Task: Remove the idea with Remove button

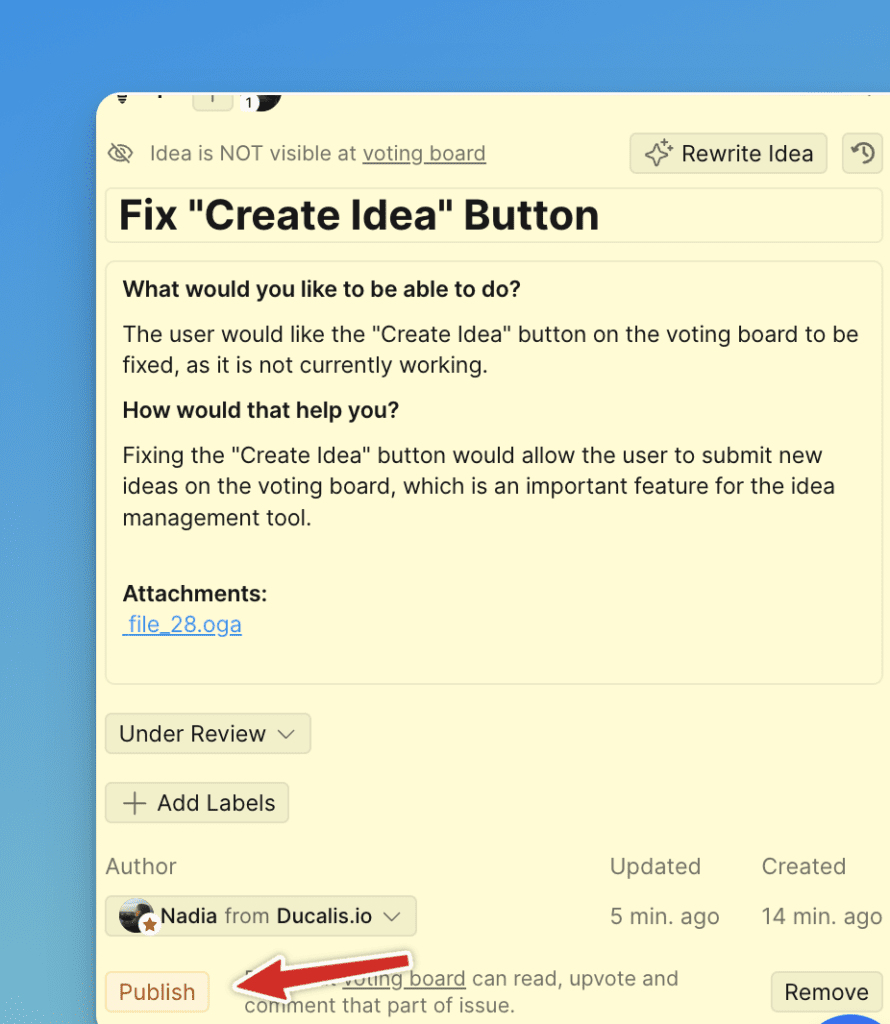Action: point(826,992)
